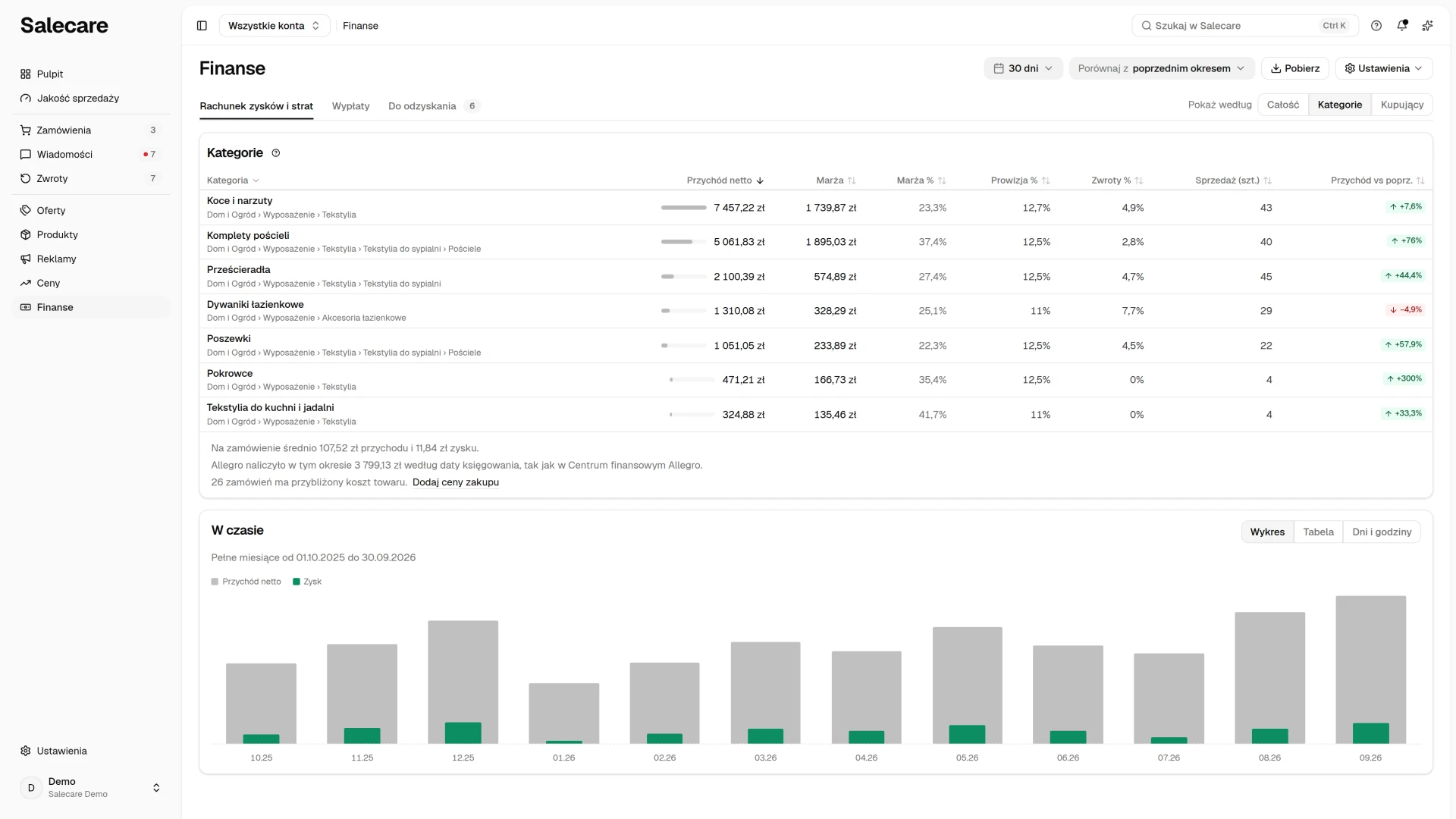Switch to Do odzyskania tab

point(434,106)
